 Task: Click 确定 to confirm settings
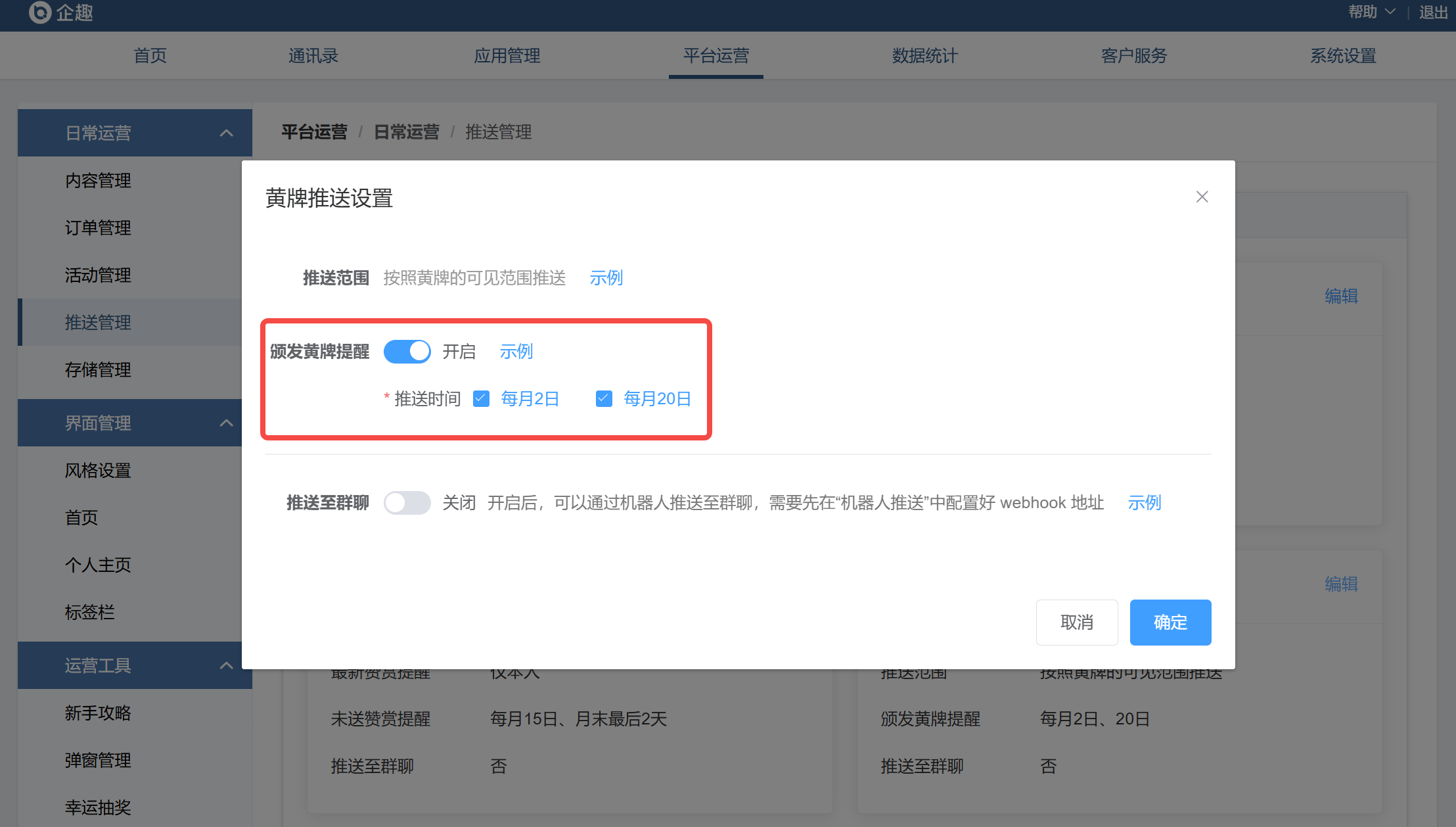click(1170, 622)
